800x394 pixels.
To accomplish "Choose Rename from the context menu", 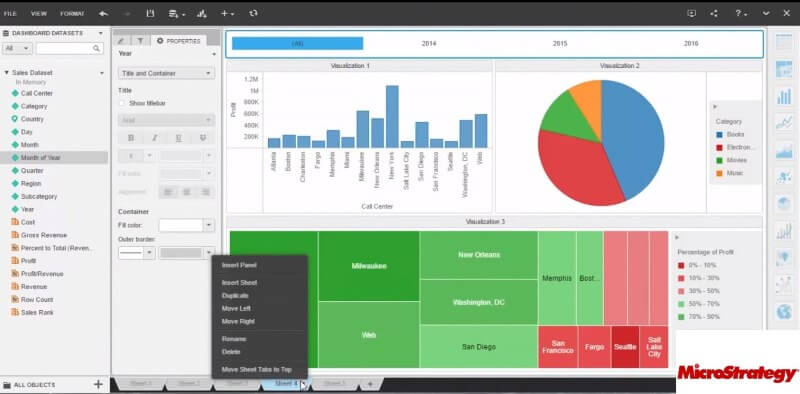I will point(234,339).
